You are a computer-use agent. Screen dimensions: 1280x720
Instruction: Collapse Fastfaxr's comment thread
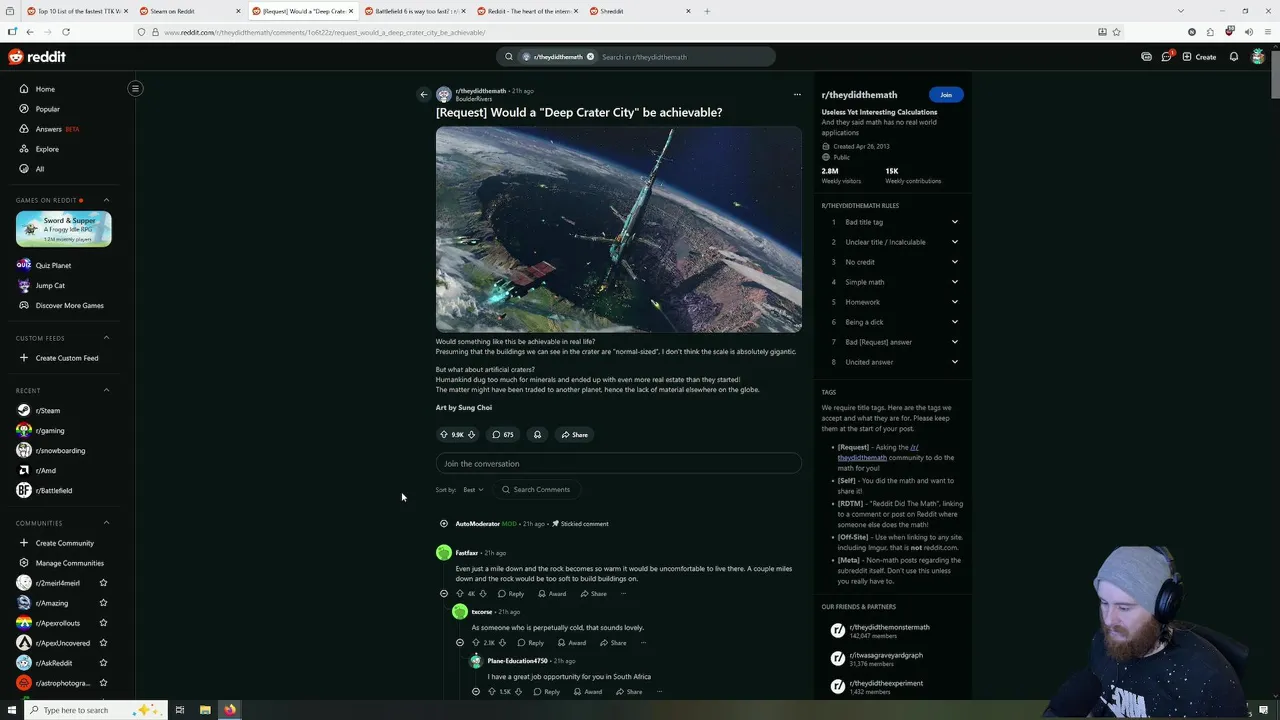[444, 594]
